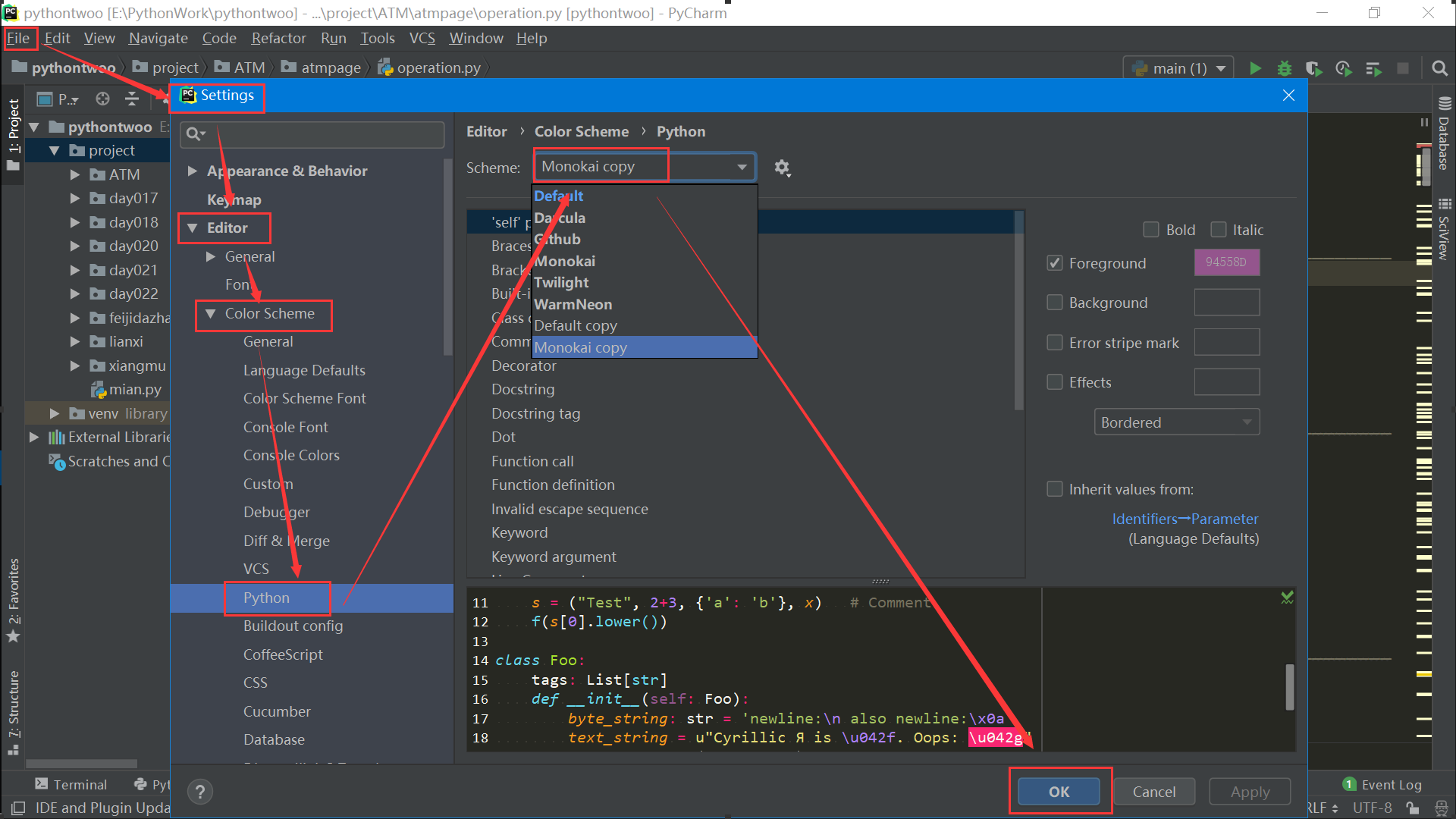Open the Structure tool window

pos(14,713)
